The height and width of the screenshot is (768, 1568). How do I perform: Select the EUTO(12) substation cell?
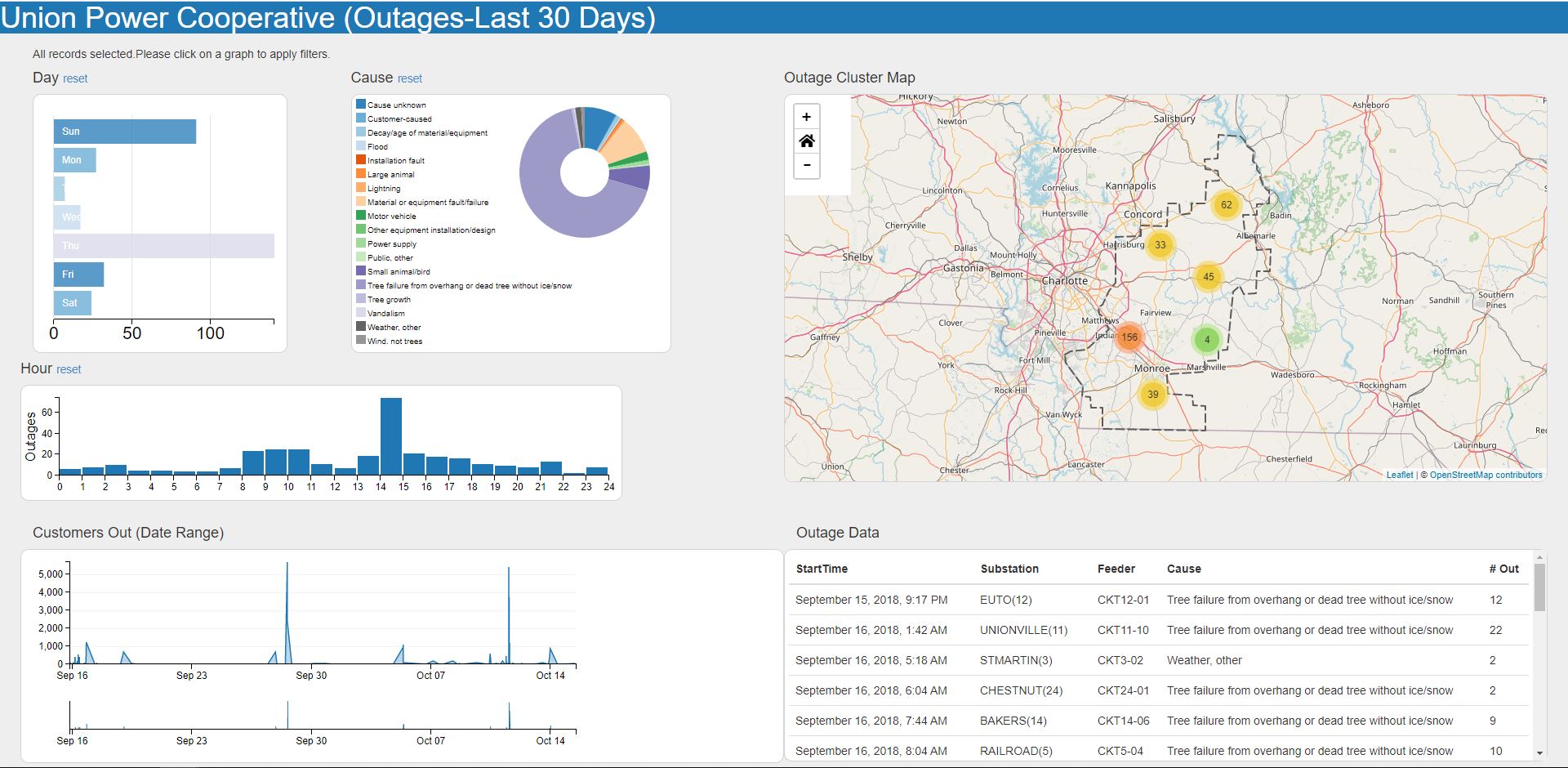(1006, 600)
